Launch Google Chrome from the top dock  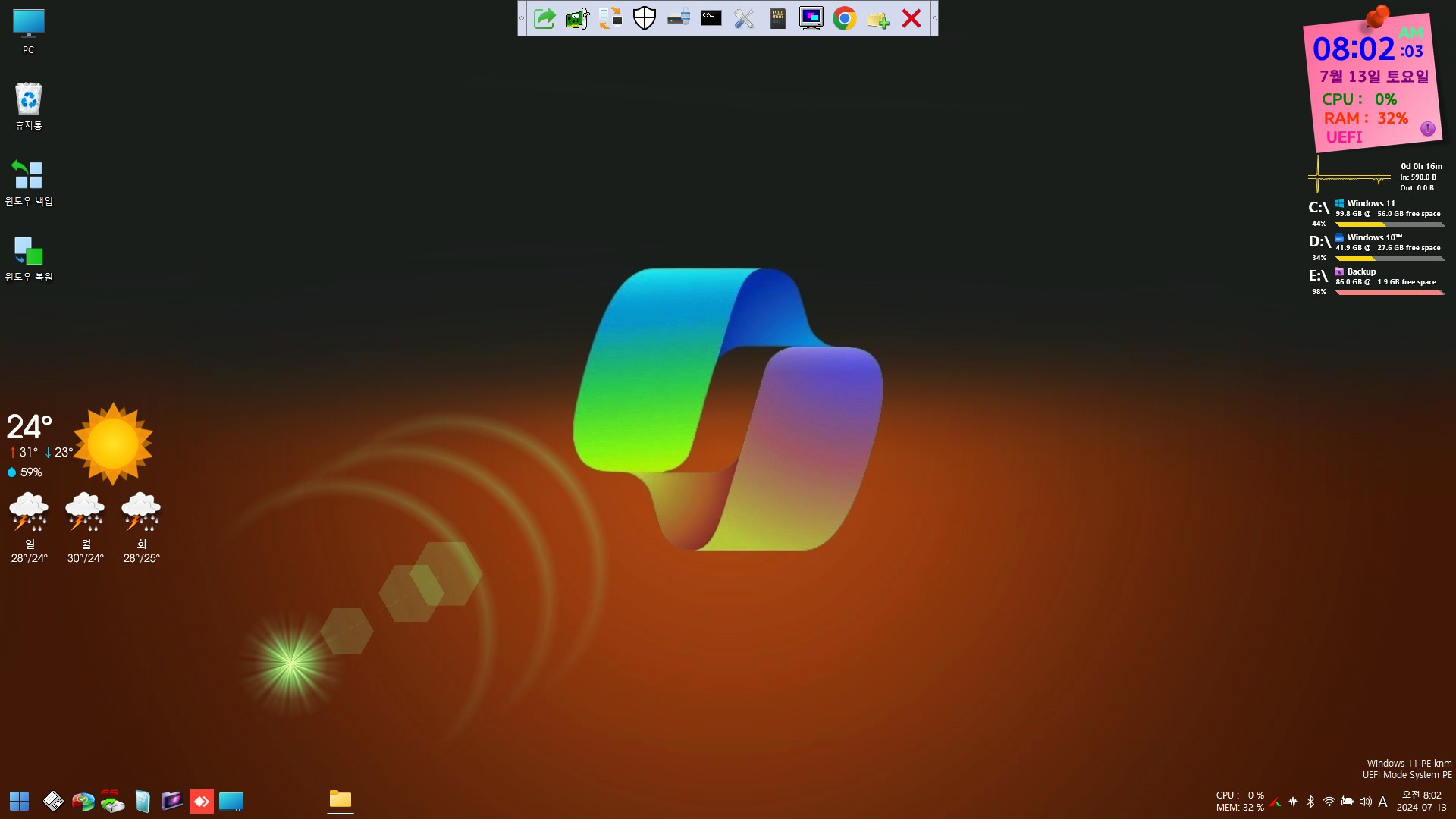coord(845,18)
